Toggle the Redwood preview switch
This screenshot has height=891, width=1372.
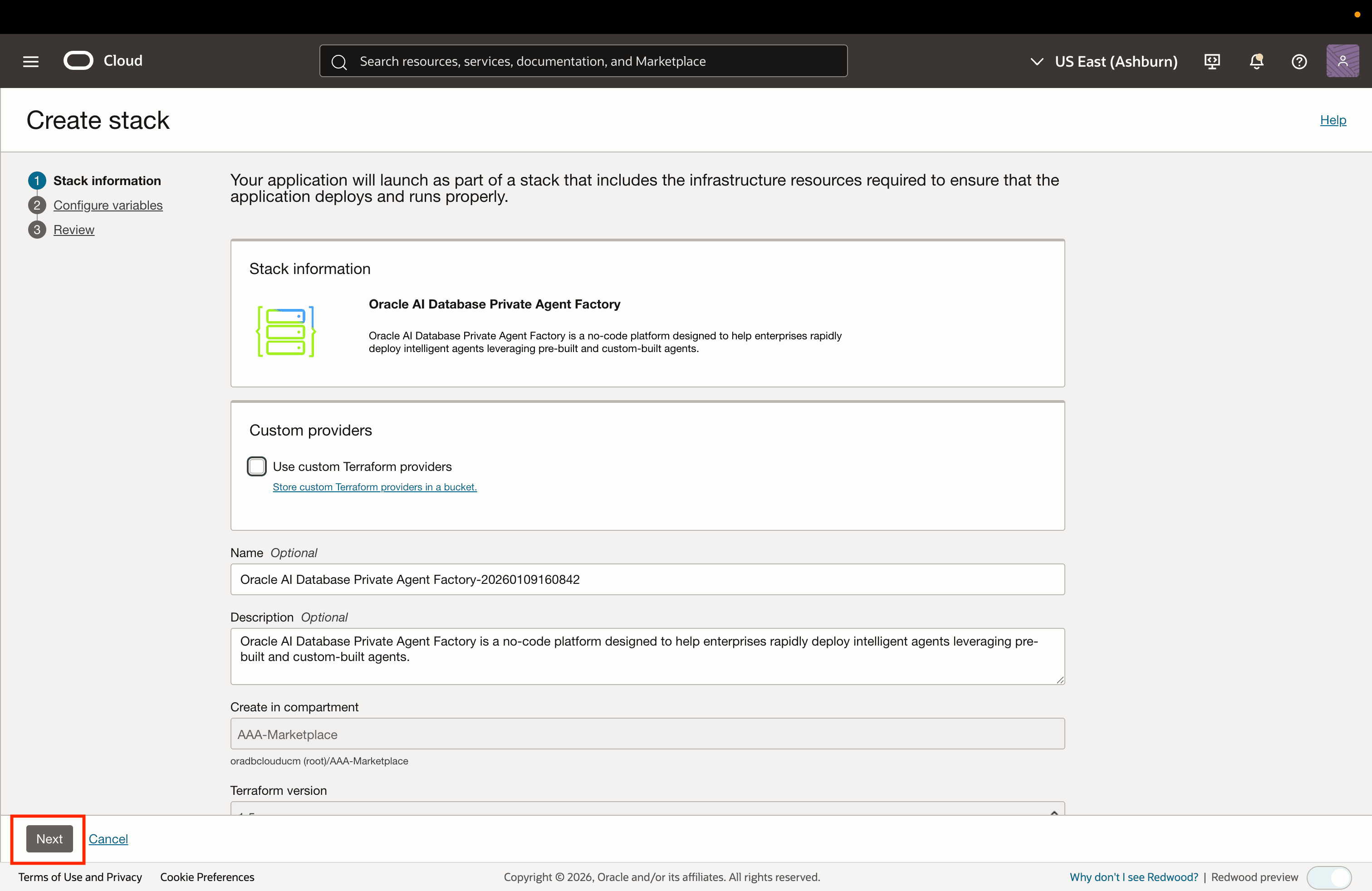pyautogui.click(x=1329, y=877)
